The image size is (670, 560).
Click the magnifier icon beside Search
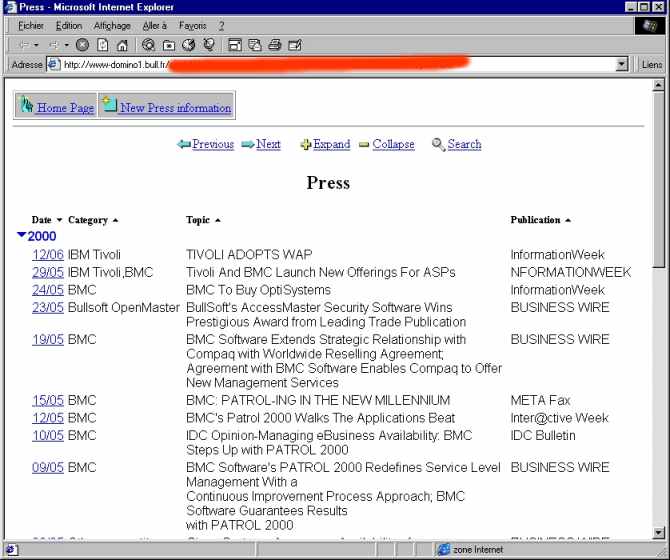pos(438,144)
